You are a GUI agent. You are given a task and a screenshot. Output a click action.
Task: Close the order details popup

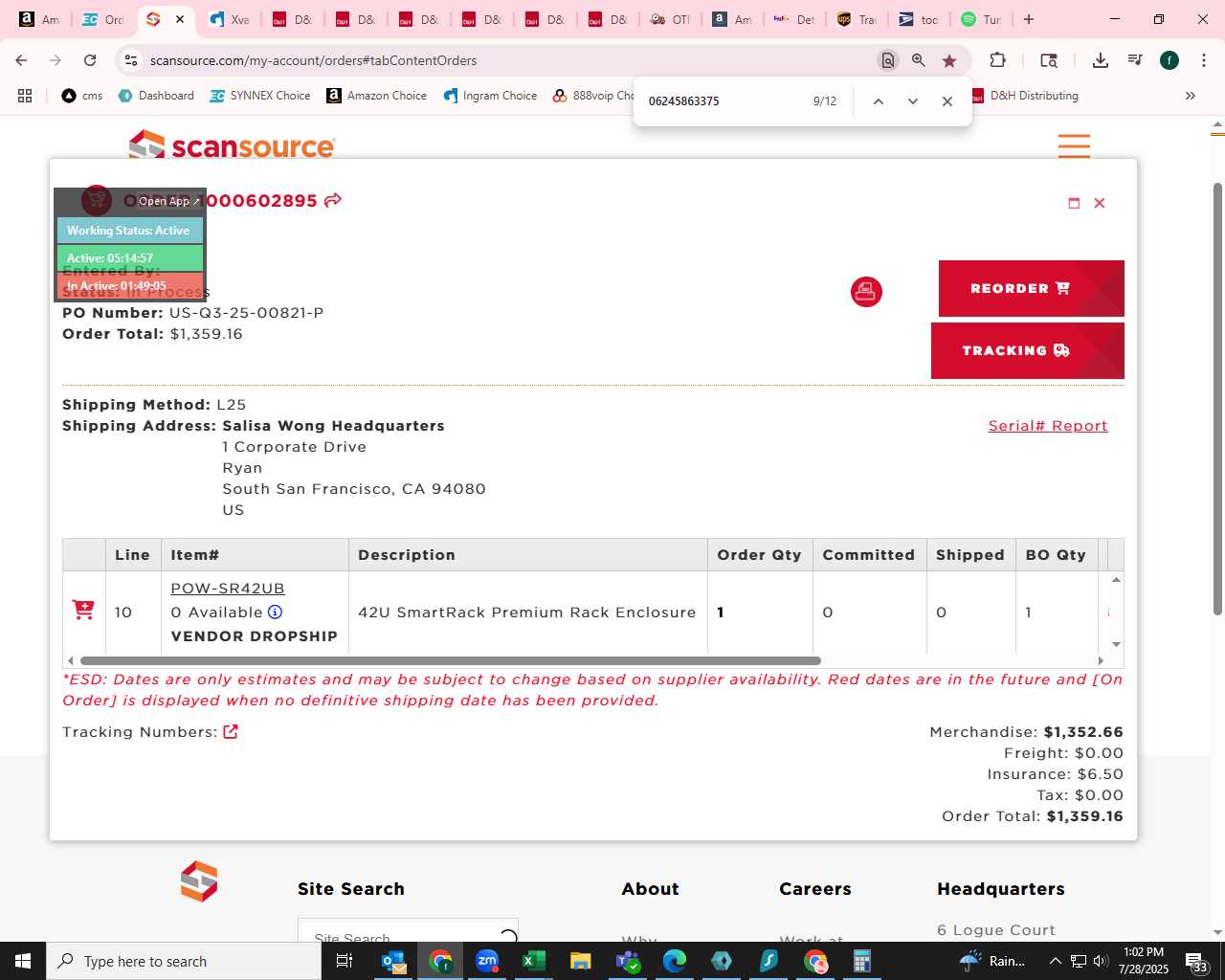point(1100,203)
